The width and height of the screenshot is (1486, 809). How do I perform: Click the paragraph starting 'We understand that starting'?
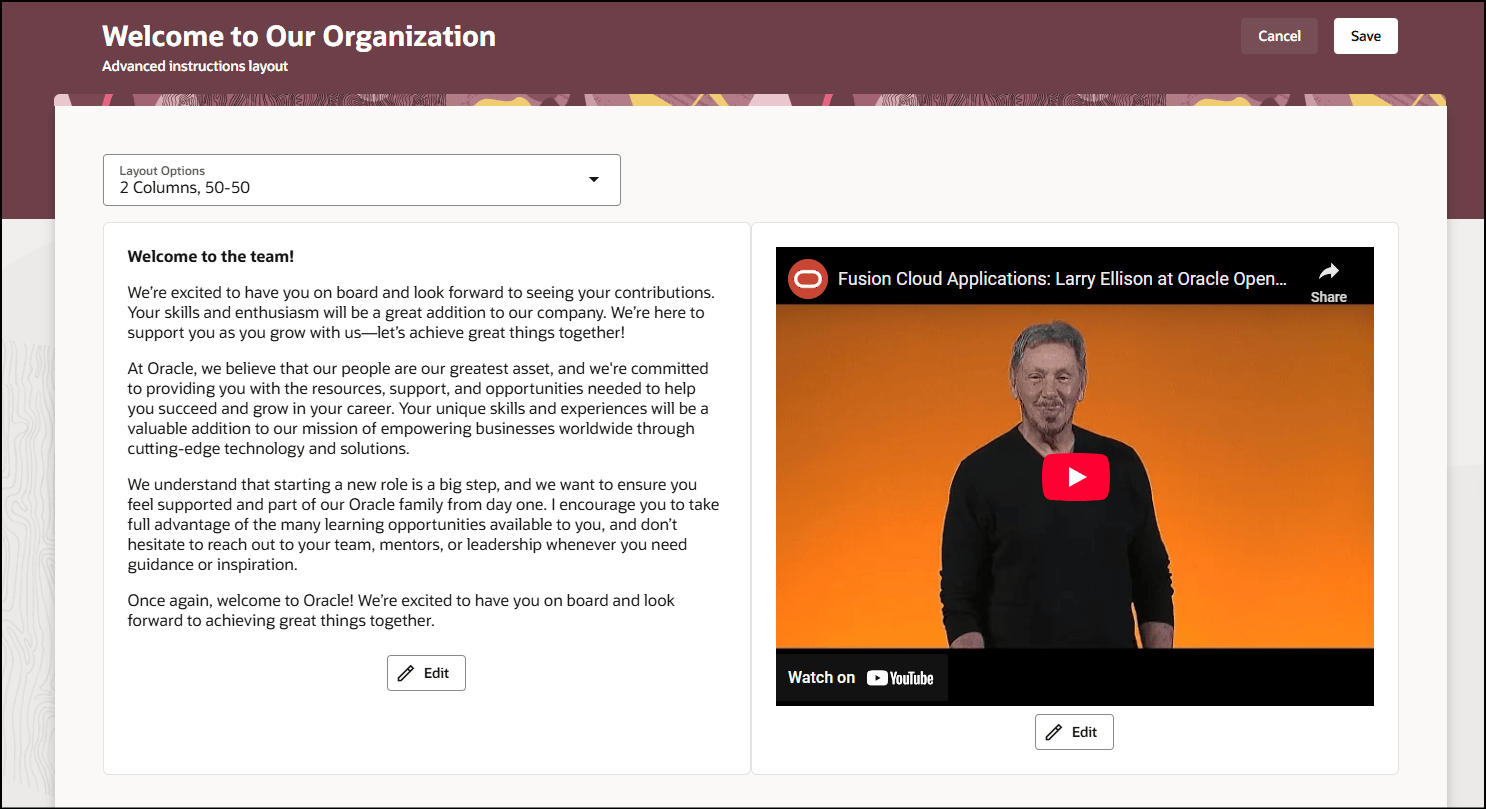[423, 524]
